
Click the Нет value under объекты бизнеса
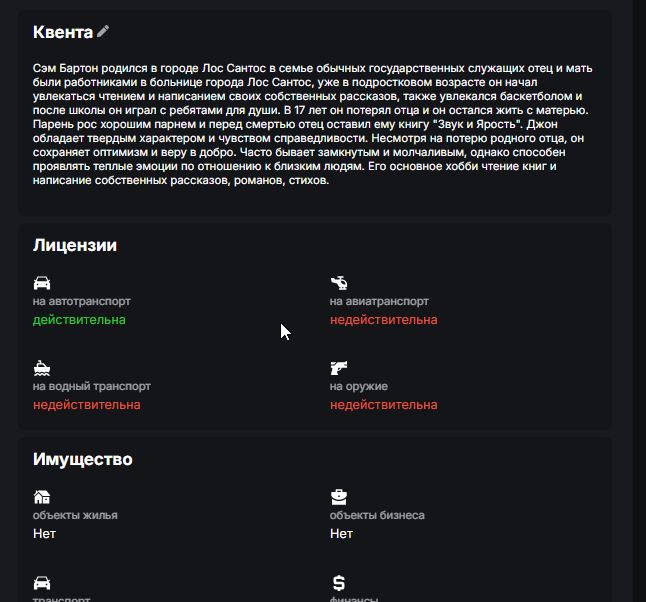coord(341,534)
